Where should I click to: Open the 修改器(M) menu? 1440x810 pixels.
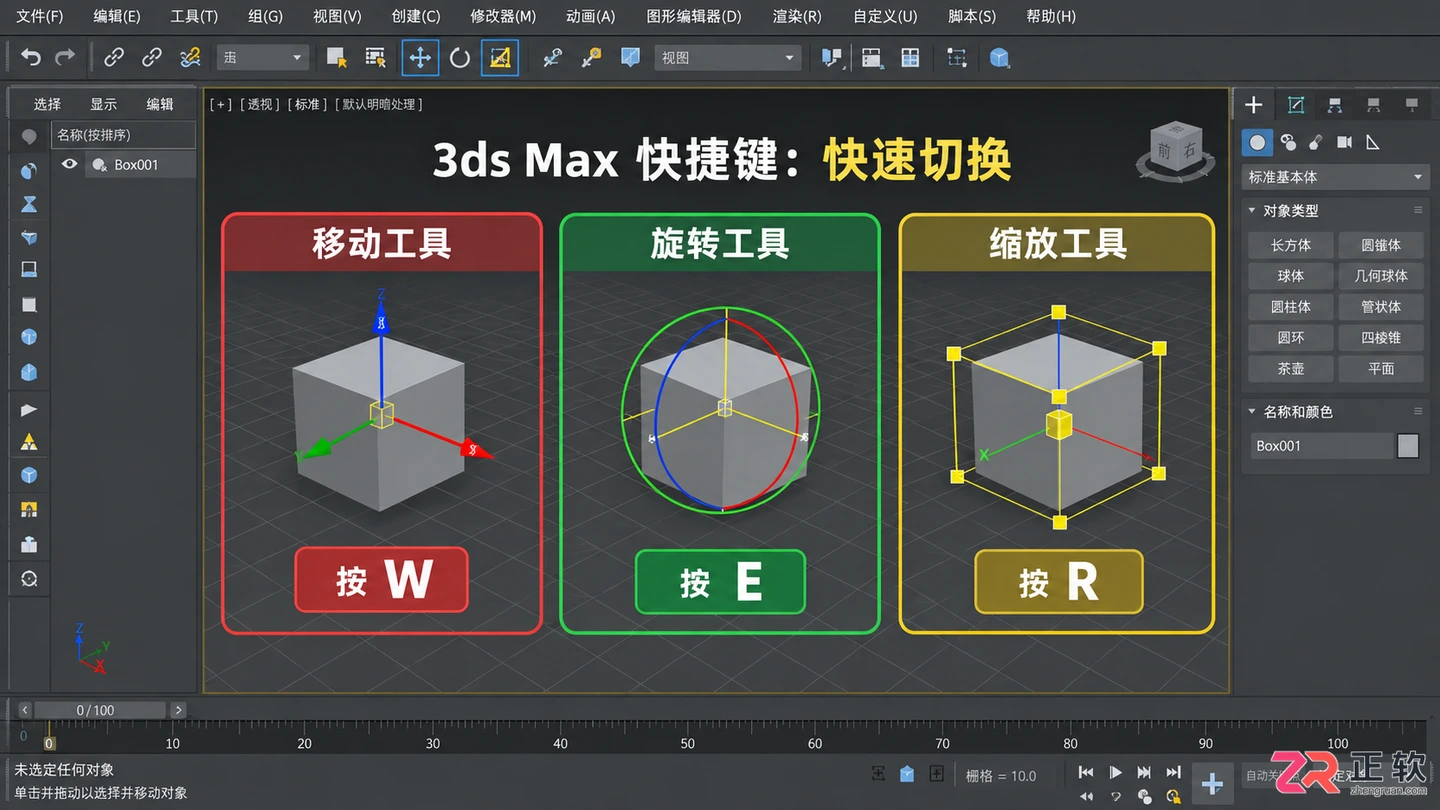pos(503,16)
